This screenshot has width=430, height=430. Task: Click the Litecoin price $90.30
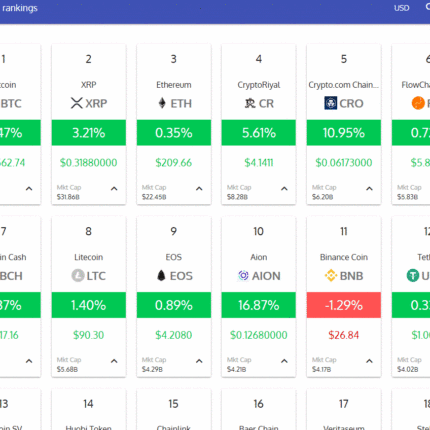coord(89,335)
